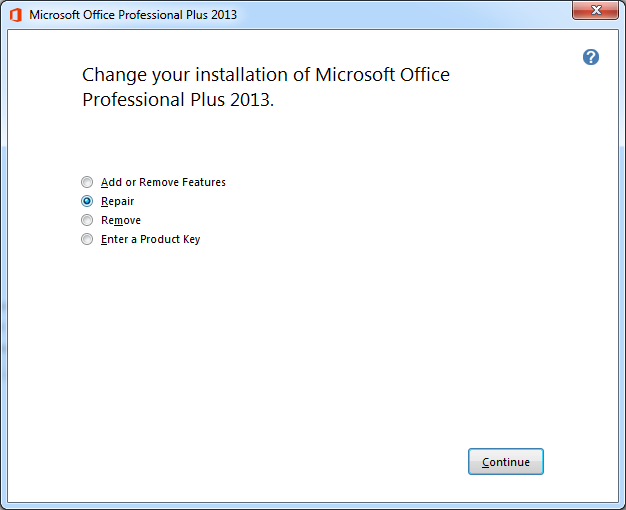Choose the Remove radio button
This screenshot has height=510, width=626.
pyautogui.click(x=87, y=220)
